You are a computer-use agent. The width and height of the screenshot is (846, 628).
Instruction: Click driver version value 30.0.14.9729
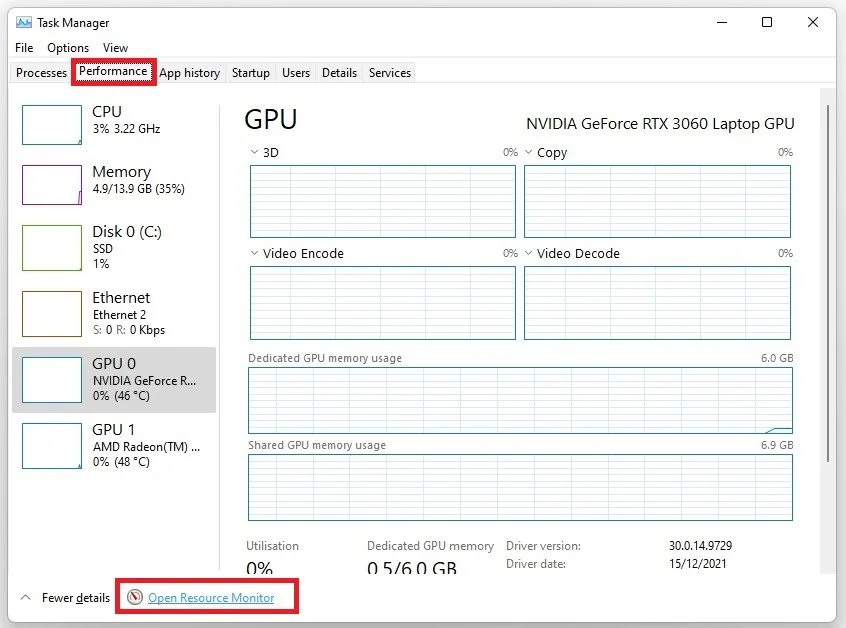(700, 545)
